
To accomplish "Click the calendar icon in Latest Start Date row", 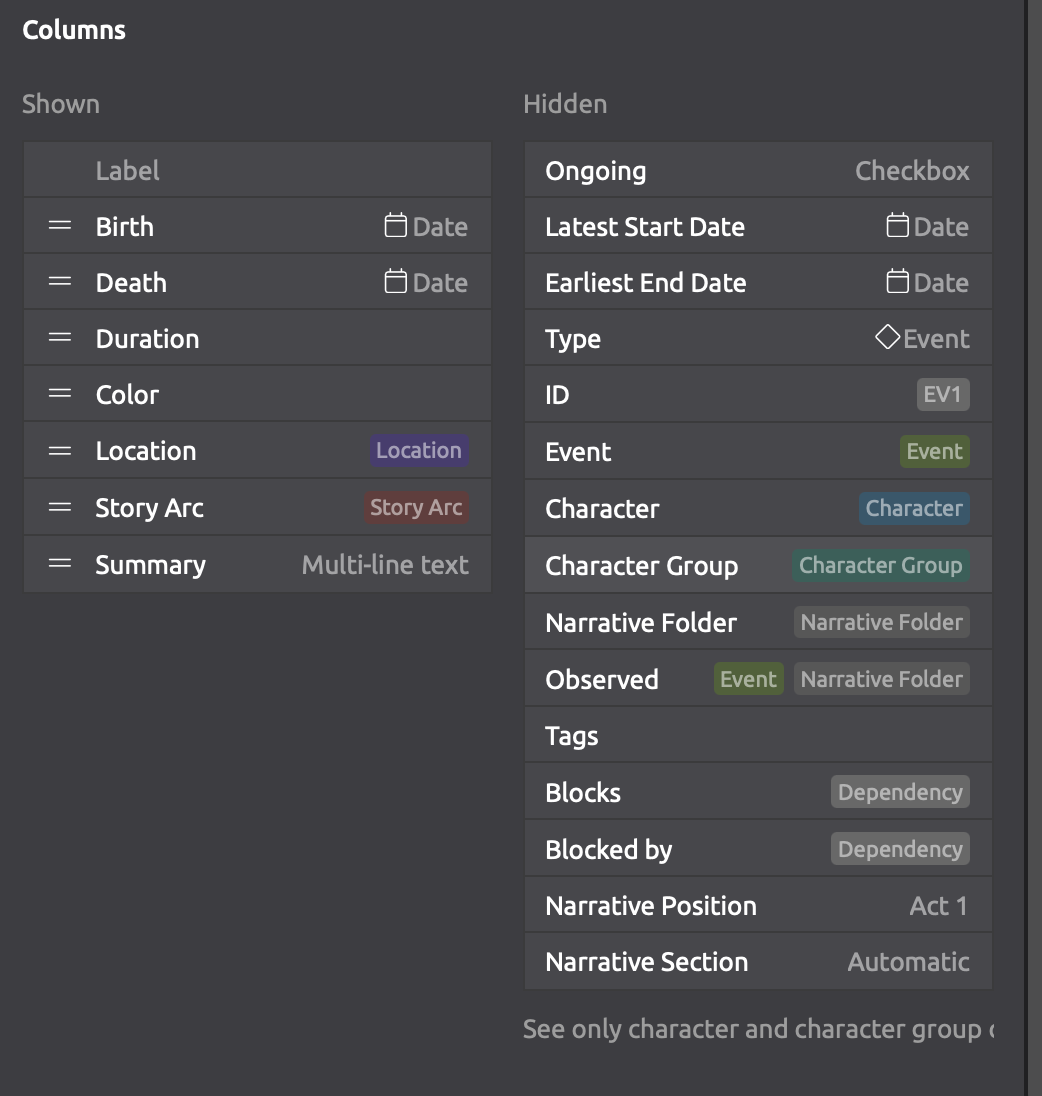I will tap(898, 226).
